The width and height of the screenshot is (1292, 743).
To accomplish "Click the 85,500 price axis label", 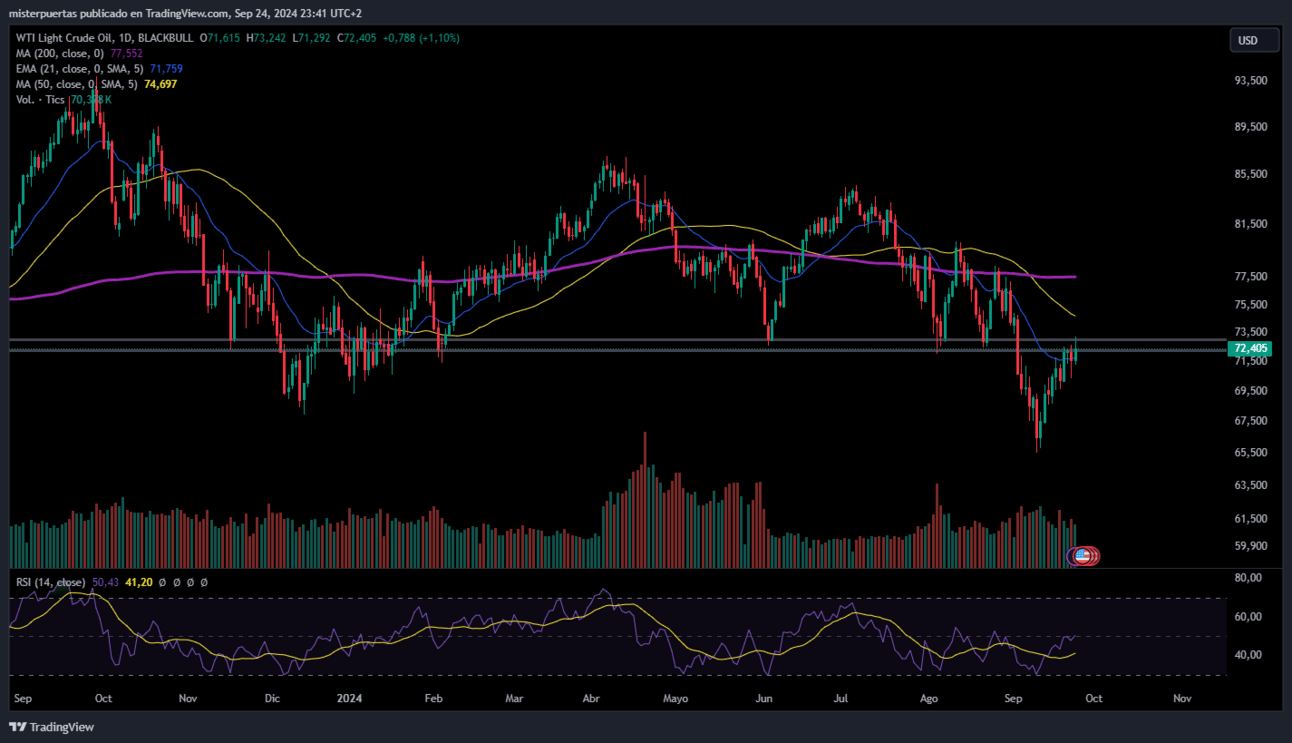I will pos(1252,174).
